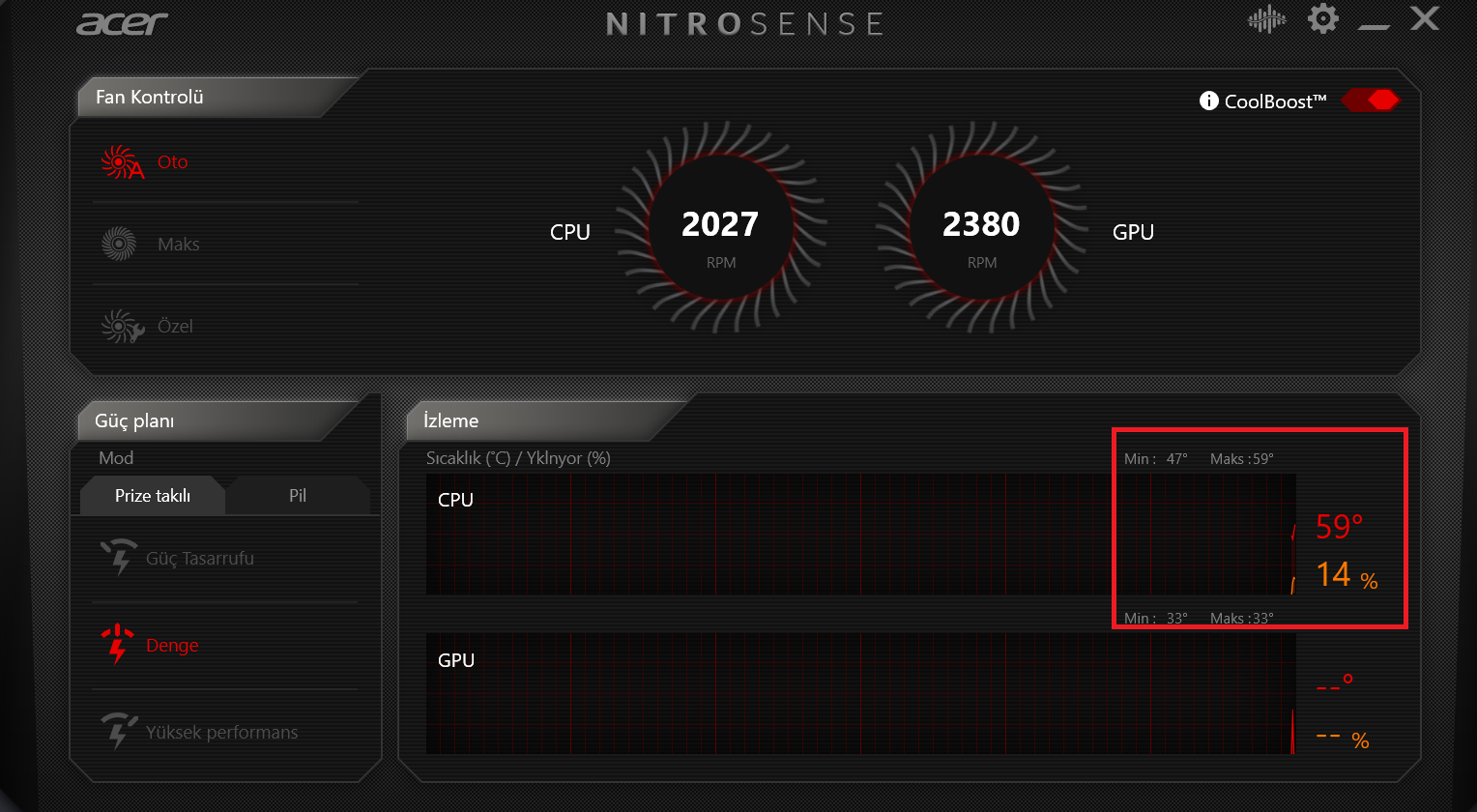
Task: Click the CPU temperature graph
Action: [x=860, y=535]
